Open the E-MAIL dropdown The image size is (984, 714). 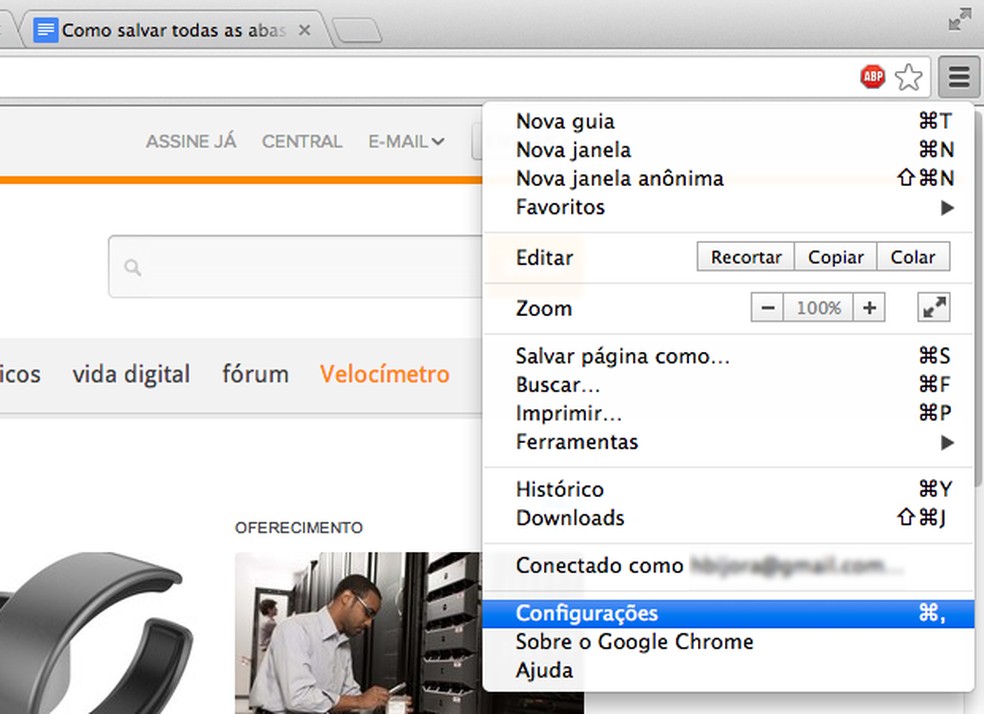click(x=406, y=141)
